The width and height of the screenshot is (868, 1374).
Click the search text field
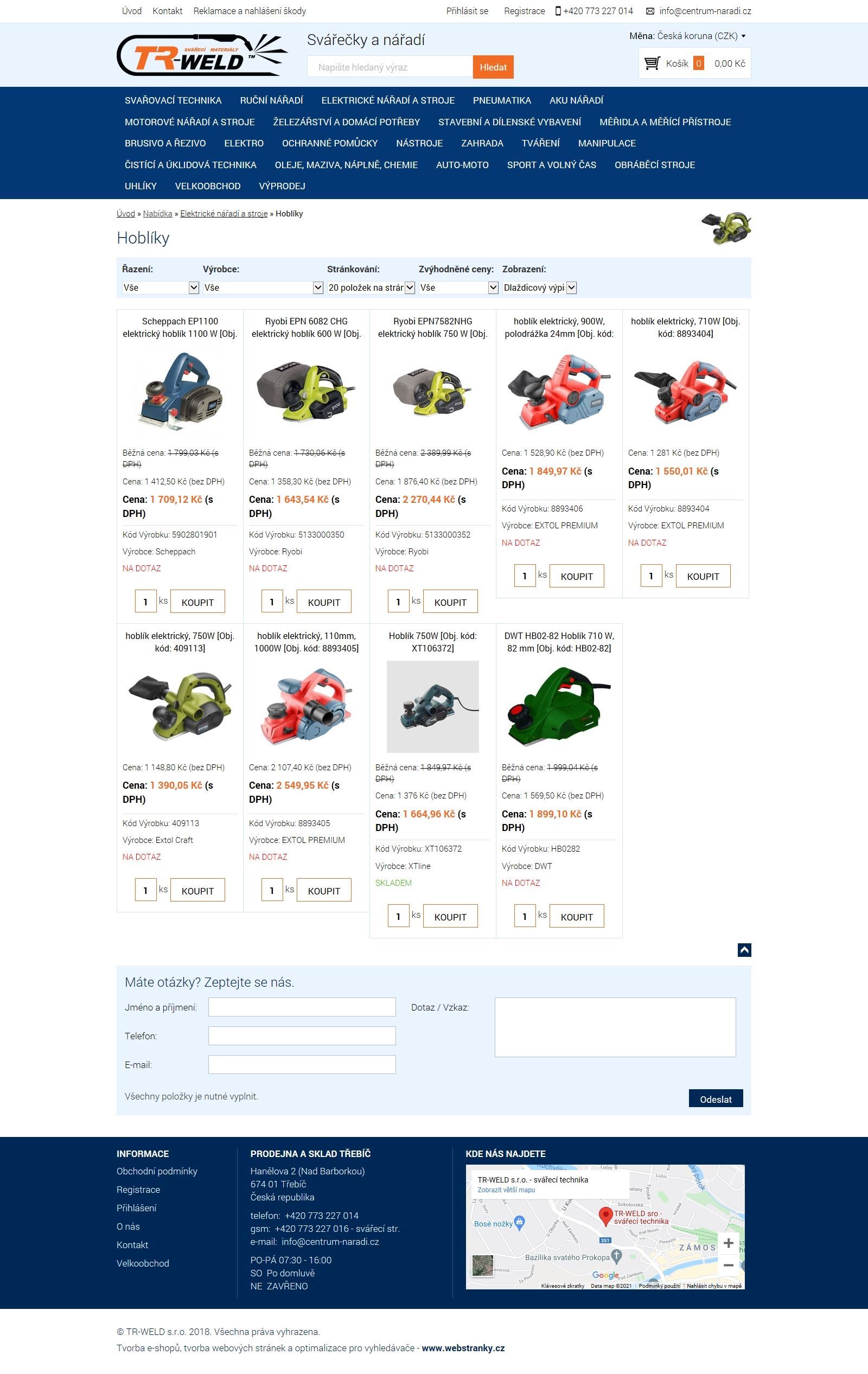tap(391, 67)
